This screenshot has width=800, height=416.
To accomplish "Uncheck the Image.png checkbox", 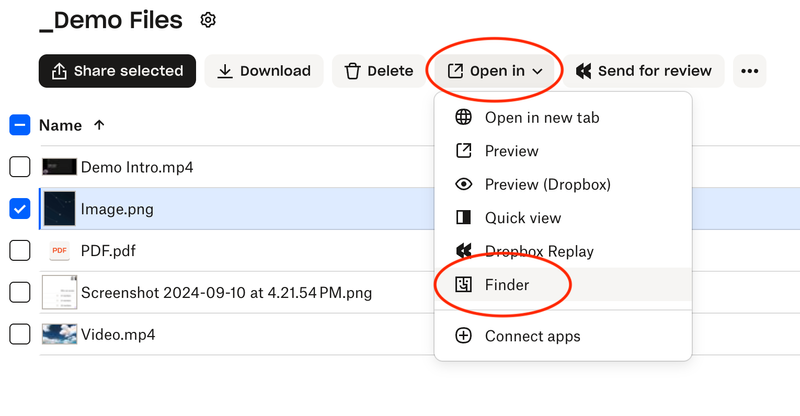I will point(20,209).
